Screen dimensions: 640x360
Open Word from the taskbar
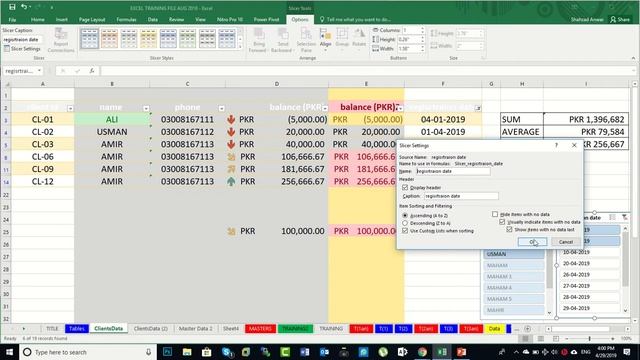click(304, 352)
